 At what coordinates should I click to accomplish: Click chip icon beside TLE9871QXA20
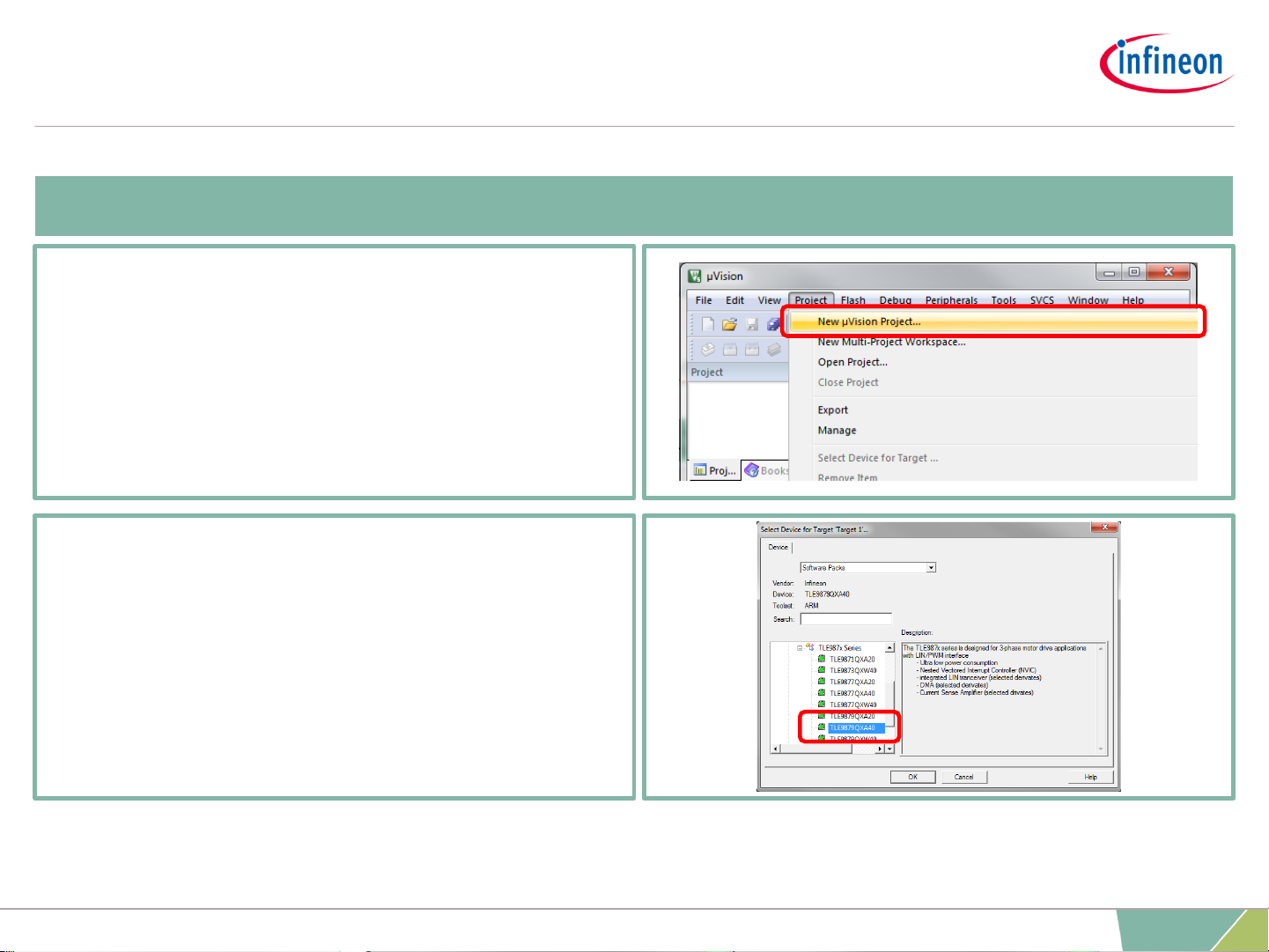click(822, 659)
